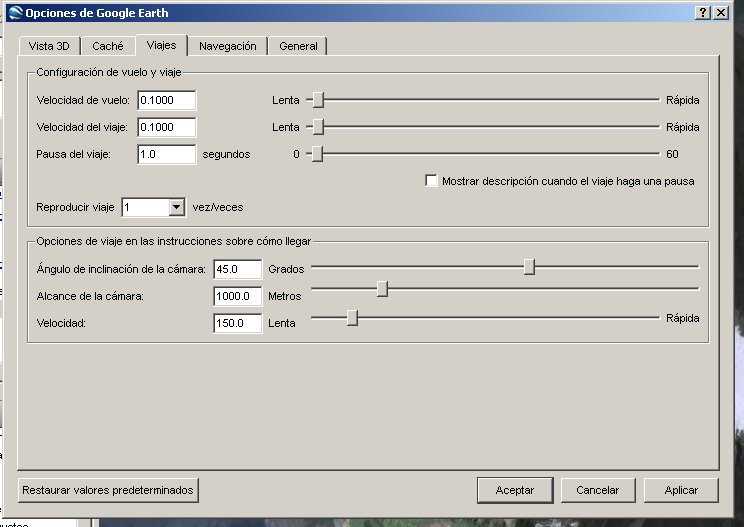The image size is (744, 527).
Task: Click the Pausa del viaje slider handle
Action: click(x=317, y=154)
